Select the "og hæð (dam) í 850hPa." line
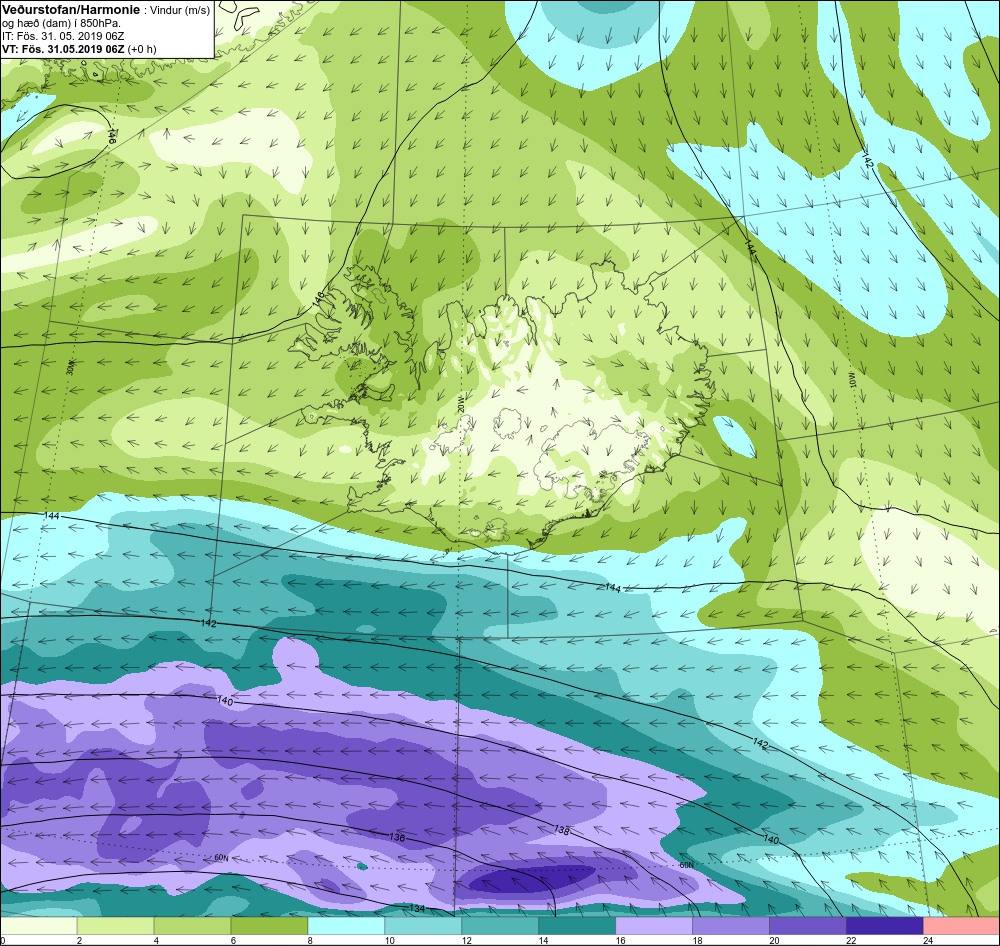 62,24
